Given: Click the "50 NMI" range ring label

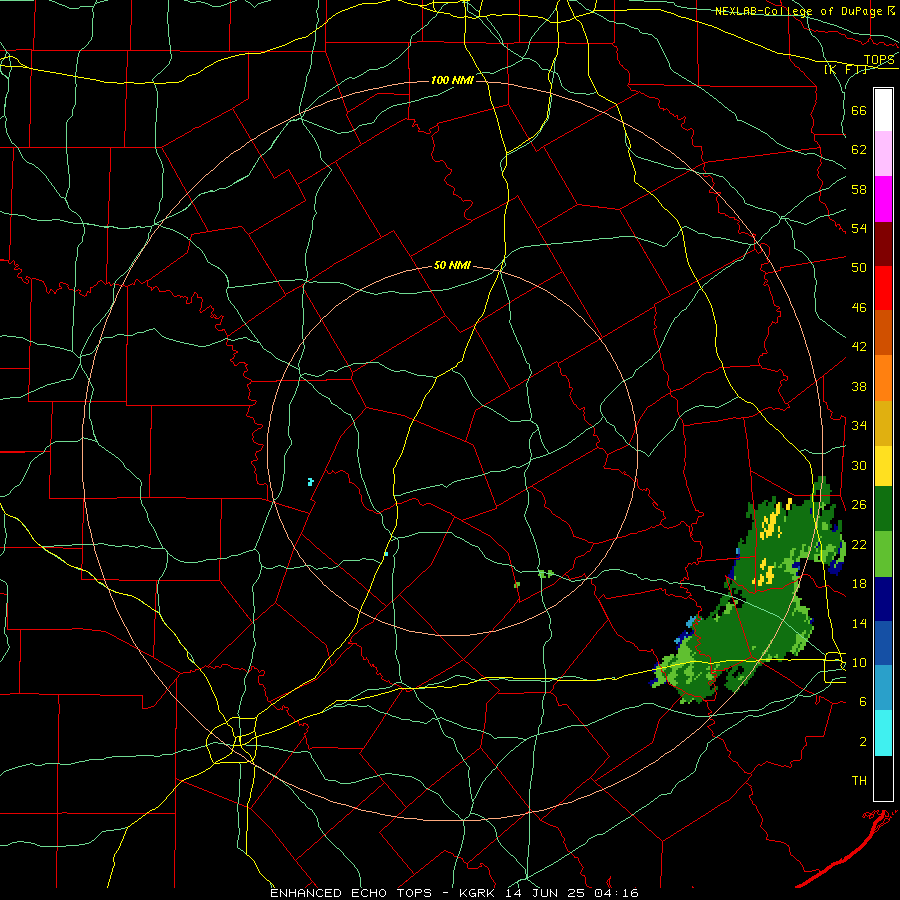Looking at the screenshot, I should [452, 265].
